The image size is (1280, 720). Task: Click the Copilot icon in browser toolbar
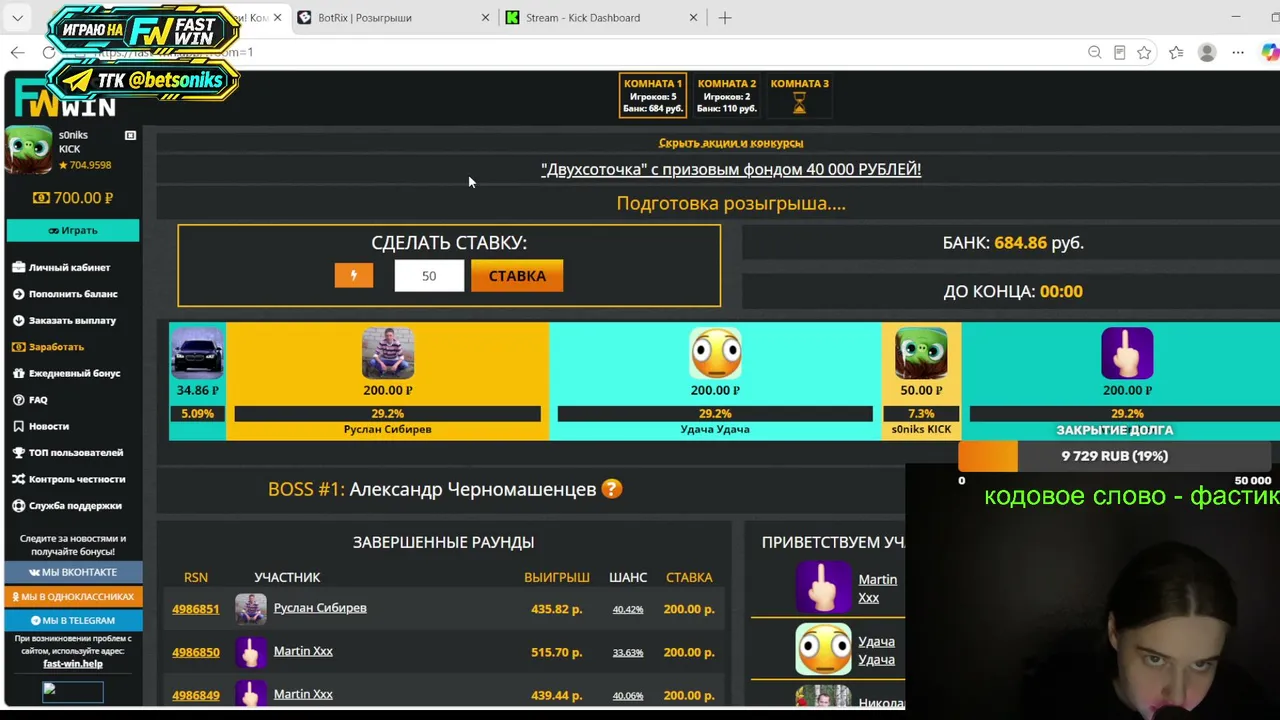click(1270, 52)
